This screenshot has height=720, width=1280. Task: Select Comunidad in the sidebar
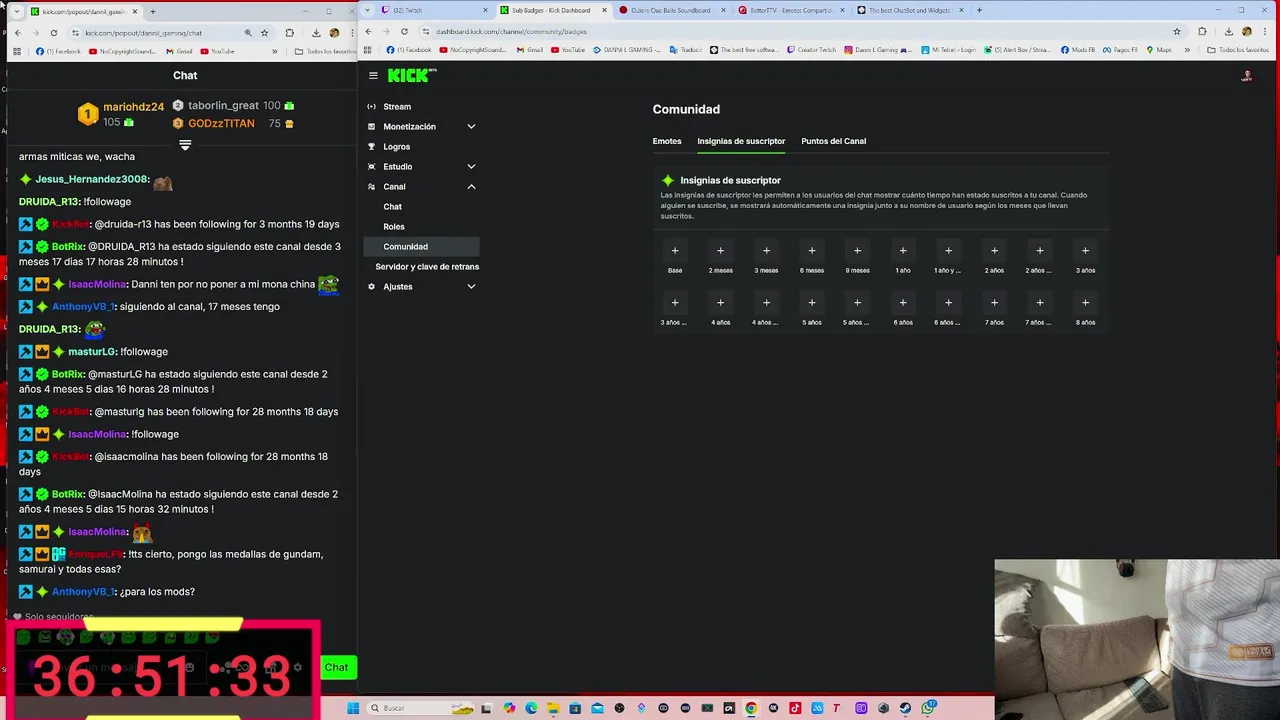pyautogui.click(x=420, y=247)
